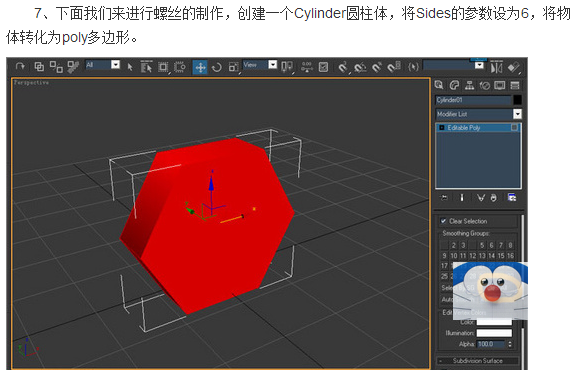Click the Make Unique icon

tap(481, 198)
